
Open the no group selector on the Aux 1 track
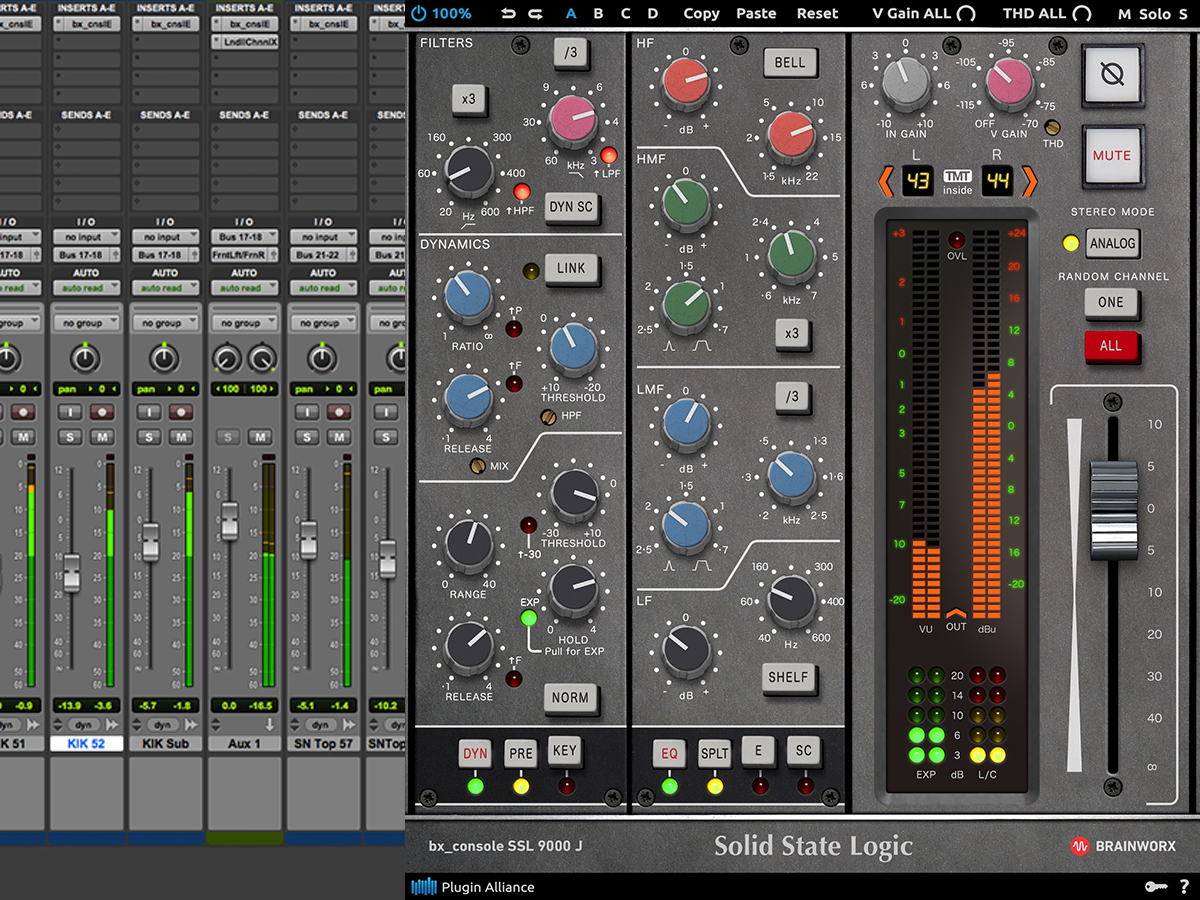coord(244,322)
